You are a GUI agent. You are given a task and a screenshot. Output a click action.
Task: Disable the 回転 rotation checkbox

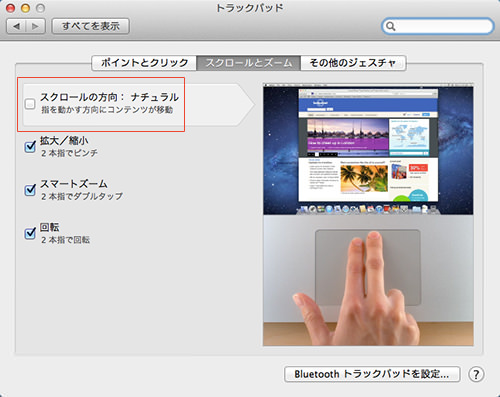(30, 233)
